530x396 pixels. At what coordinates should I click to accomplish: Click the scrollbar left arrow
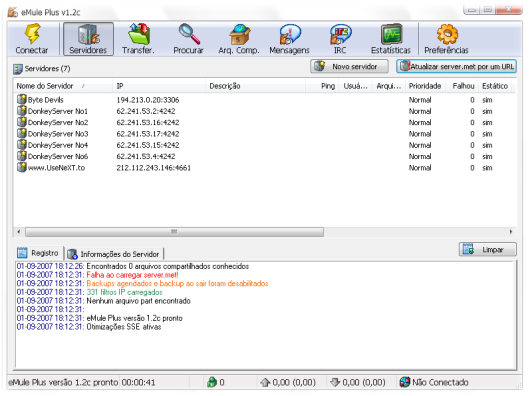click(x=19, y=232)
